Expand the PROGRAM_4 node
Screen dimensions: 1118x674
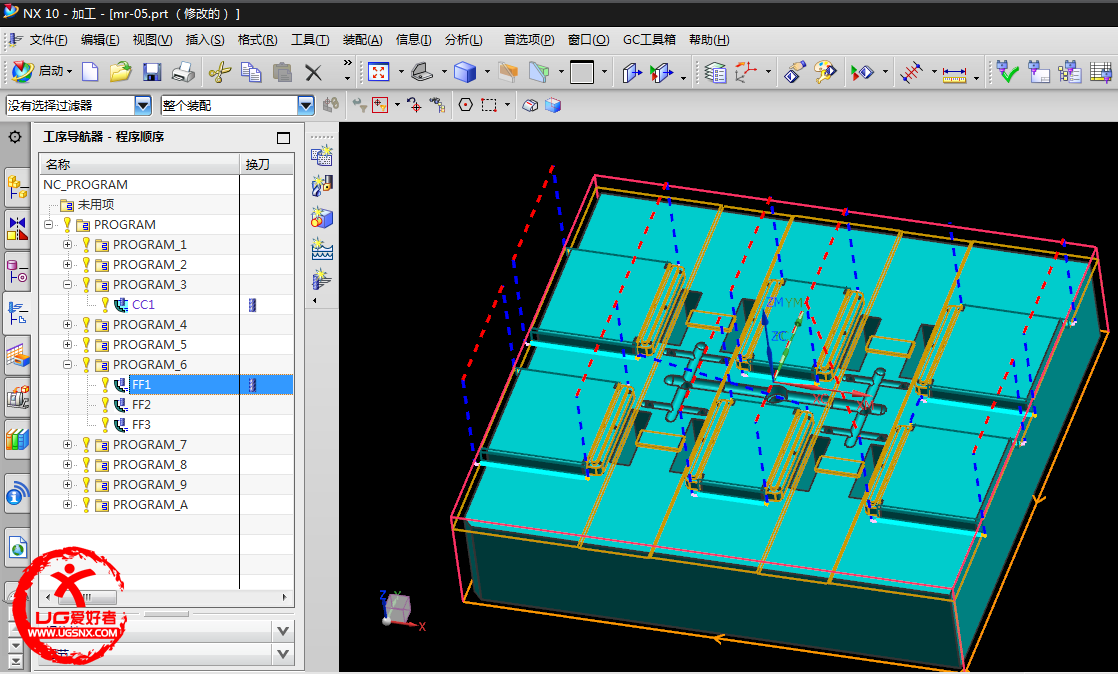(x=68, y=325)
